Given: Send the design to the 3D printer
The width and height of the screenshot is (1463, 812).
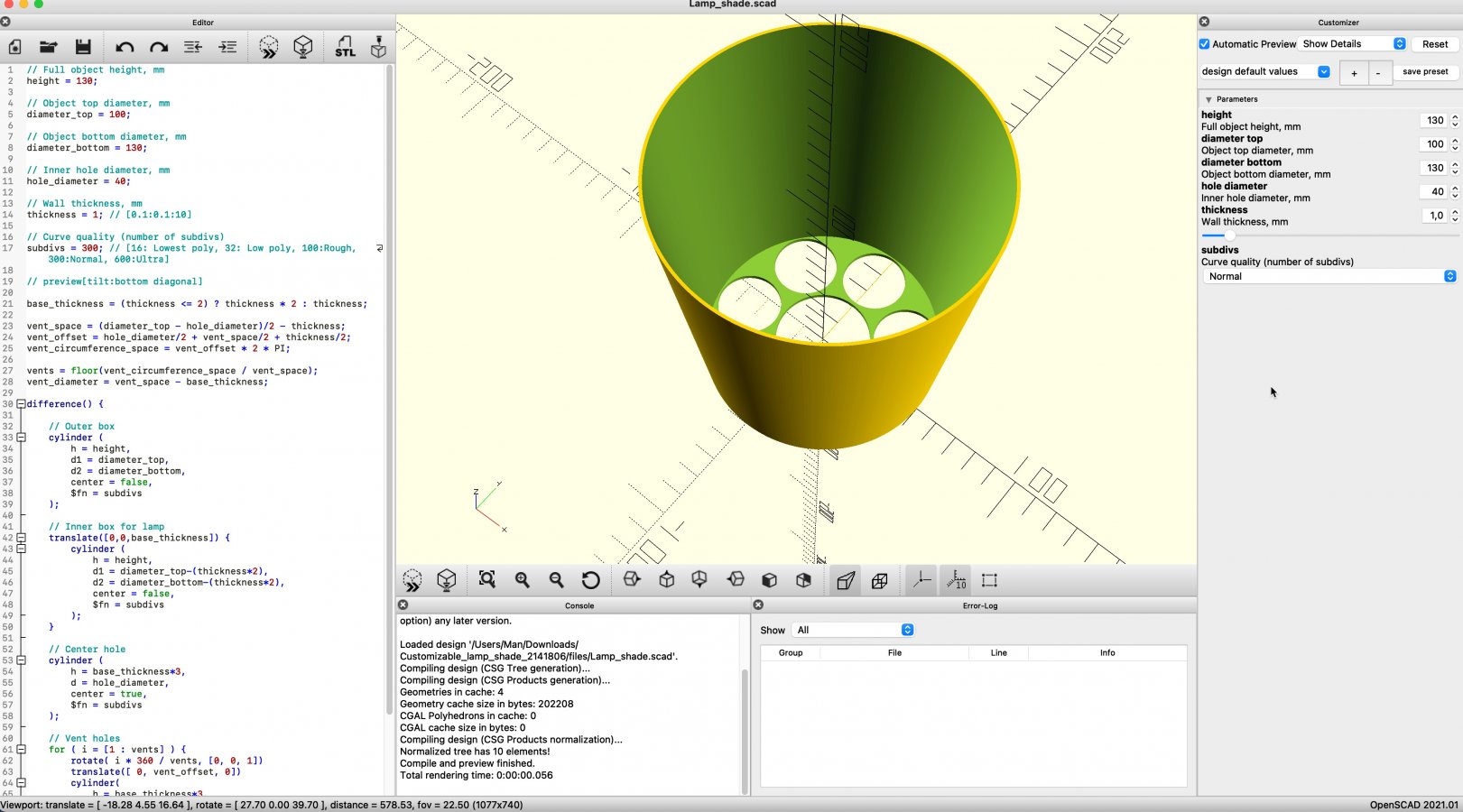Looking at the screenshot, I should [378, 47].
